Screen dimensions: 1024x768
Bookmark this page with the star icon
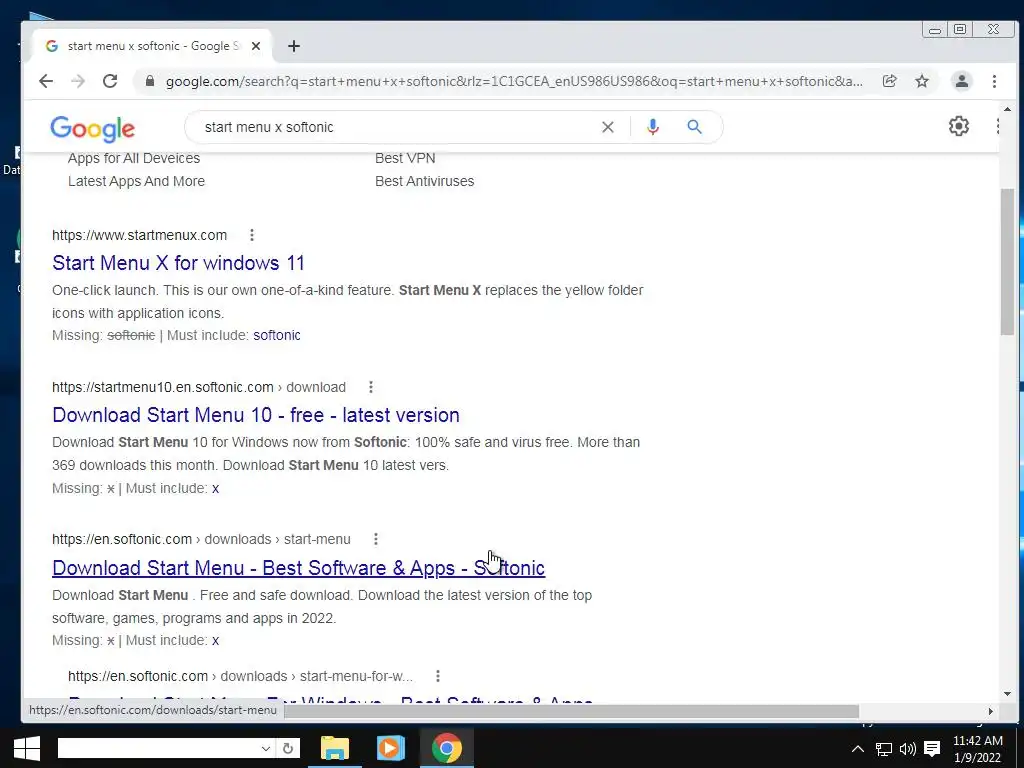point(921,81)
